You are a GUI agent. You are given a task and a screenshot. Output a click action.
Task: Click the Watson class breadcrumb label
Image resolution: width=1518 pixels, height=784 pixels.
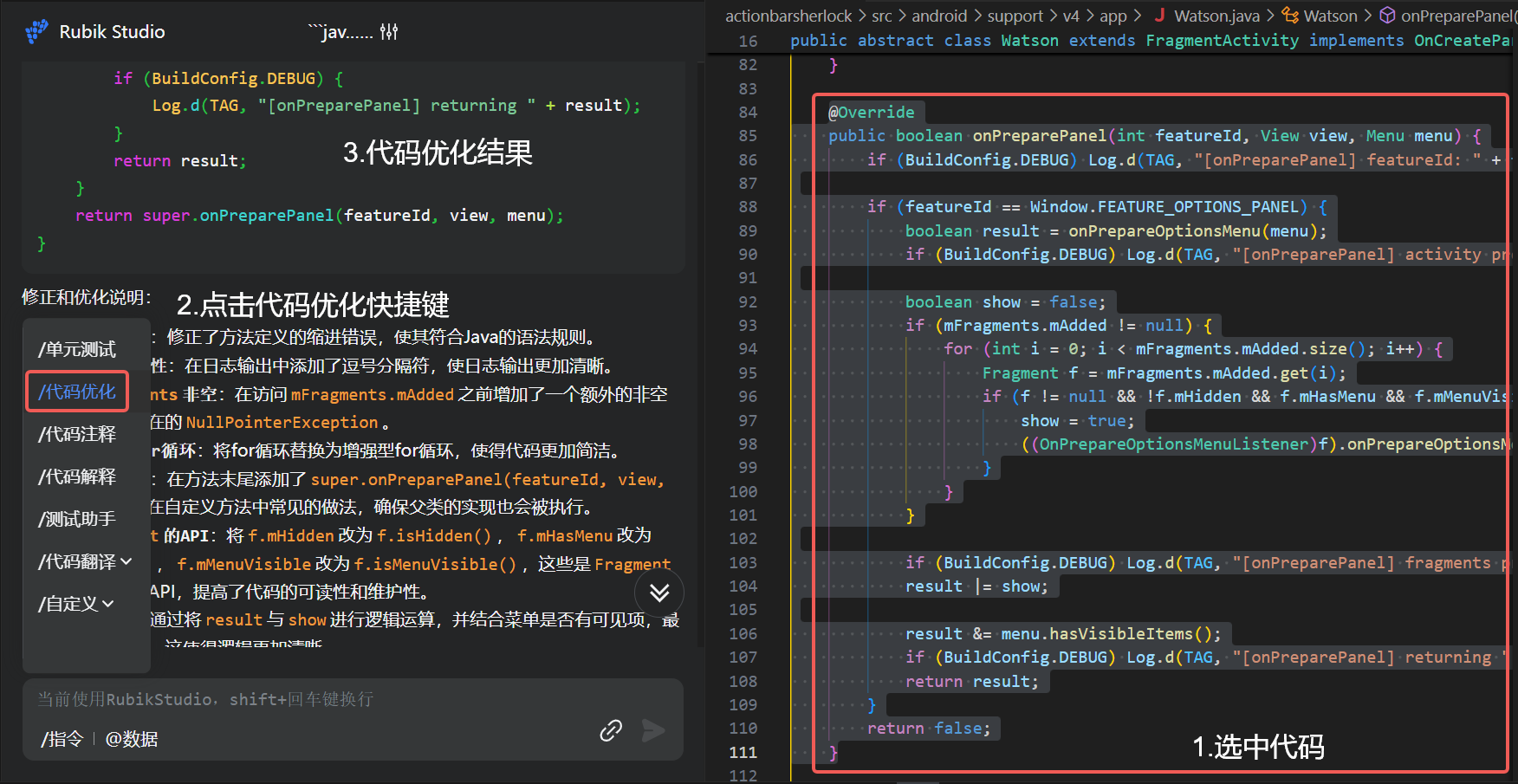[1331, 16]
